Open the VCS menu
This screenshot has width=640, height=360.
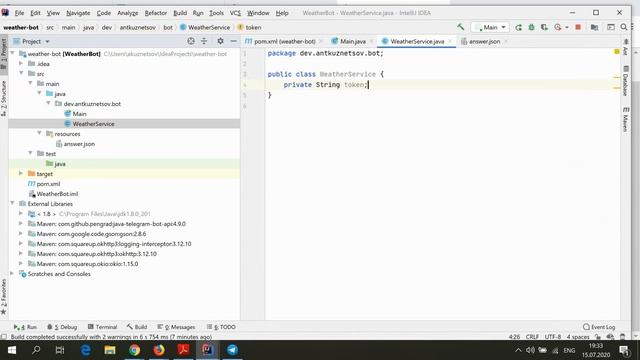[x=235, y=13]
